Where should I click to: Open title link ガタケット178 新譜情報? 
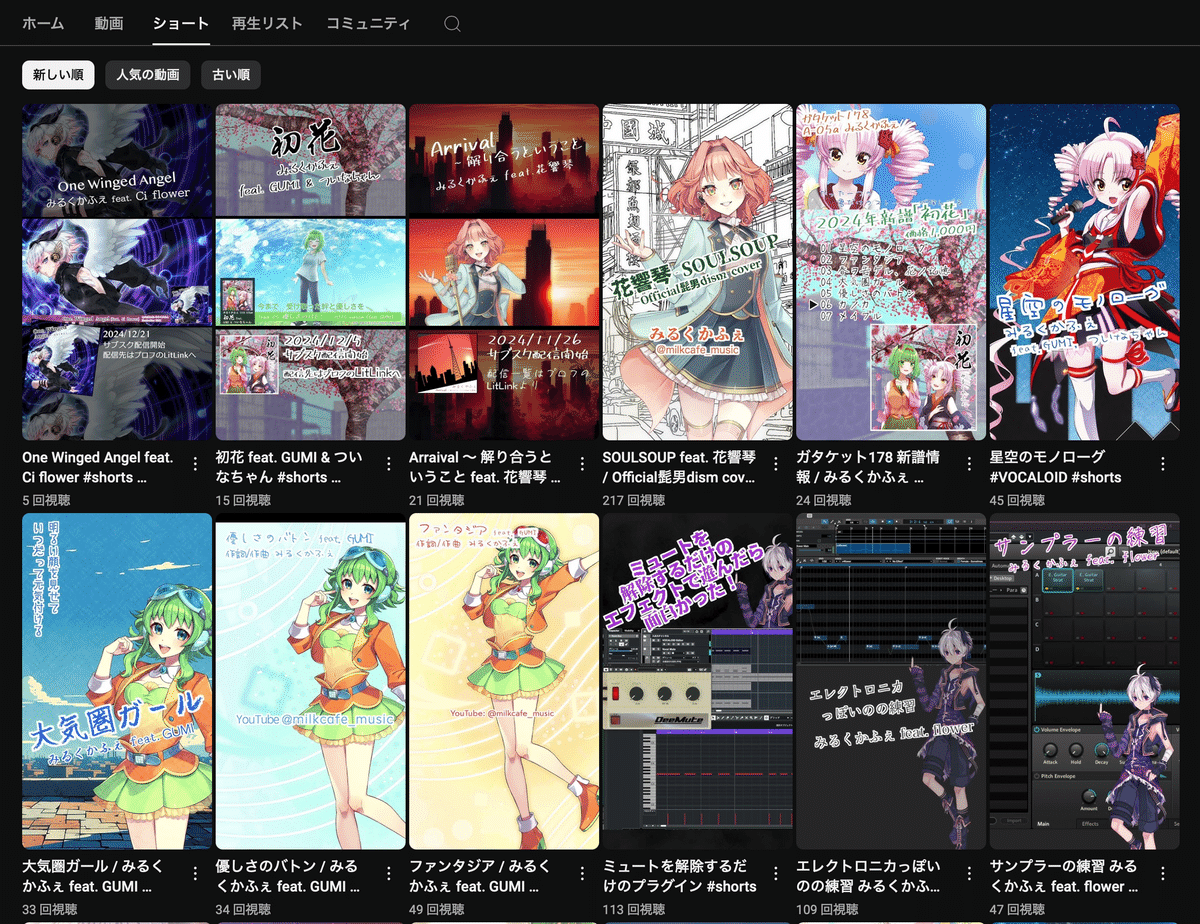868,467
